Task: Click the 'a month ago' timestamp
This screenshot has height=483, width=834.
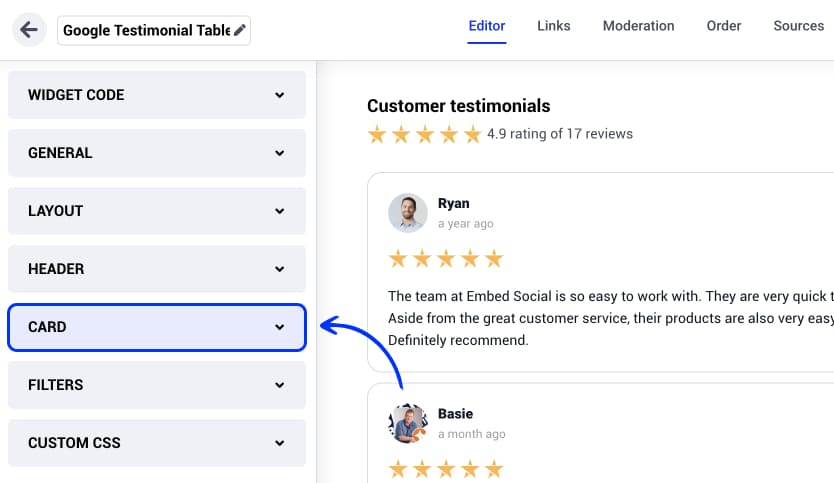Action: point(472,434)
